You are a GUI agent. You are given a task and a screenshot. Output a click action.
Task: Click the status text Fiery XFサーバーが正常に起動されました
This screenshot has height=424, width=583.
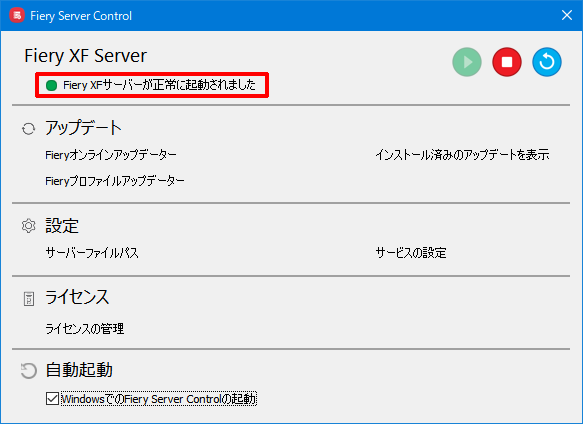(160, 85)
